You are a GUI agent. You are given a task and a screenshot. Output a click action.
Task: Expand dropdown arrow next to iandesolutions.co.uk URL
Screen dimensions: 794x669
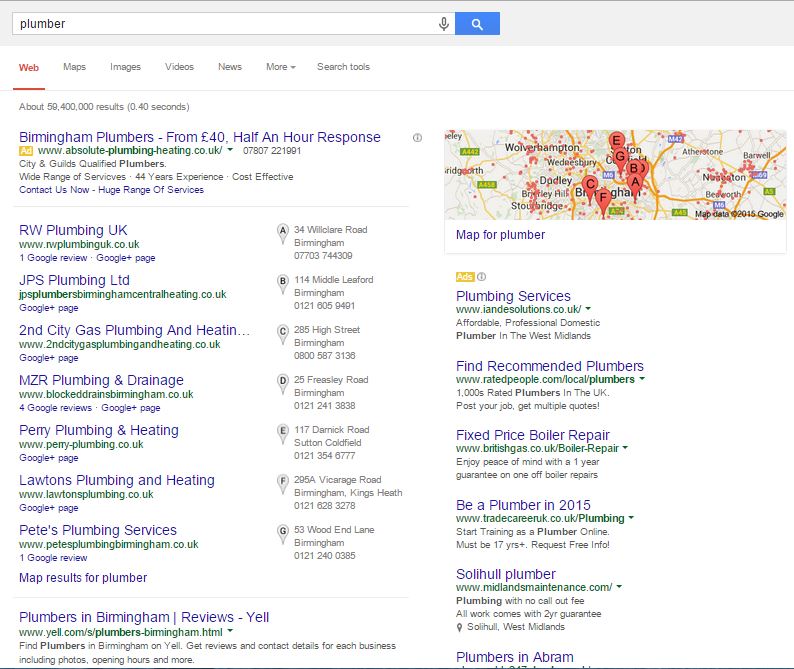(x=588, y=309)
